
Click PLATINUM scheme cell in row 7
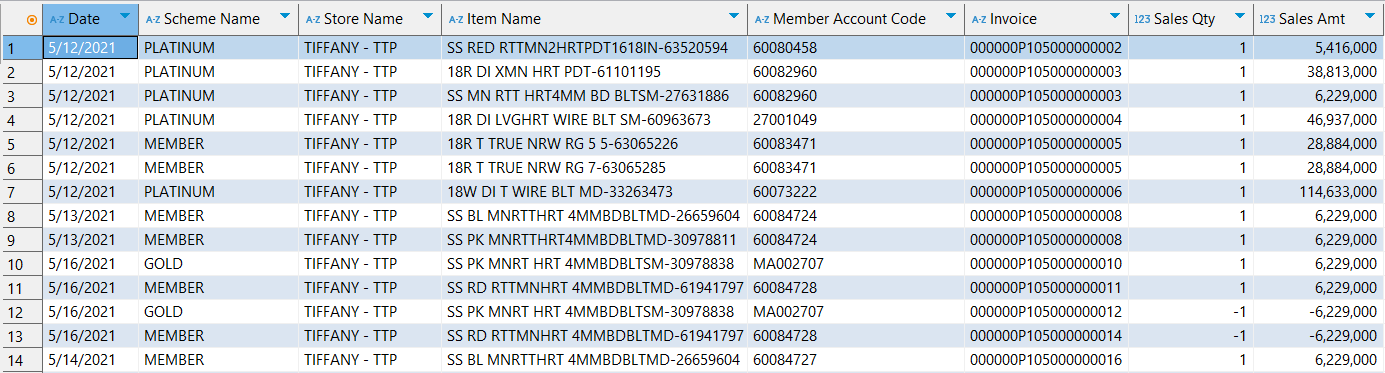(x=218, y=192)
